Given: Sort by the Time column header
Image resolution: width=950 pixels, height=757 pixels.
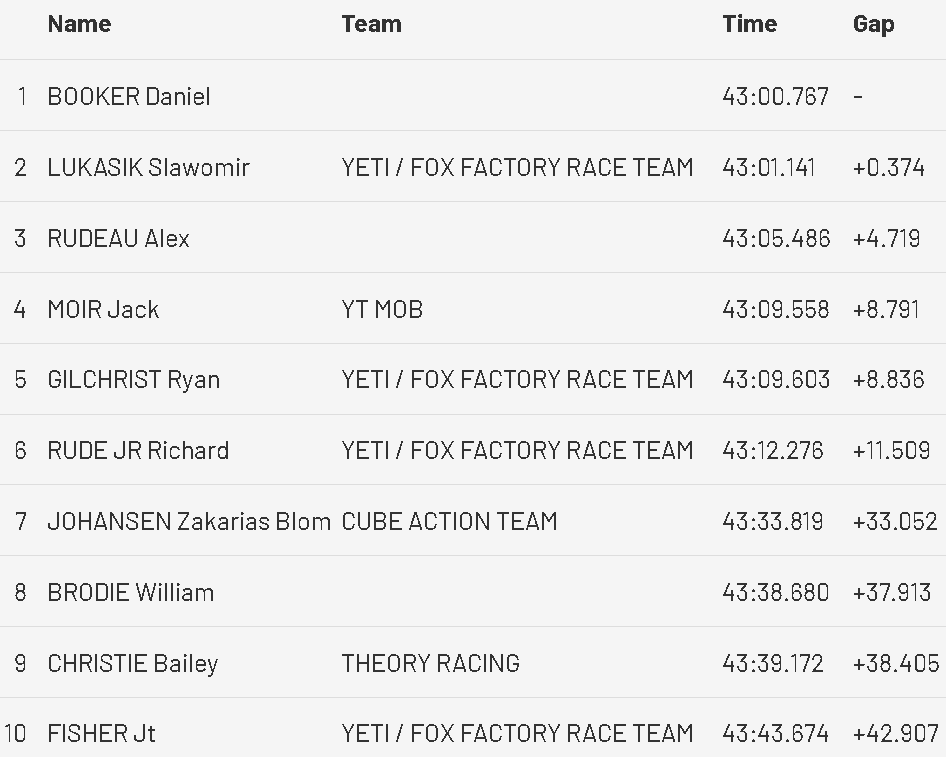Looking at the screenshot, I should 749,24.
